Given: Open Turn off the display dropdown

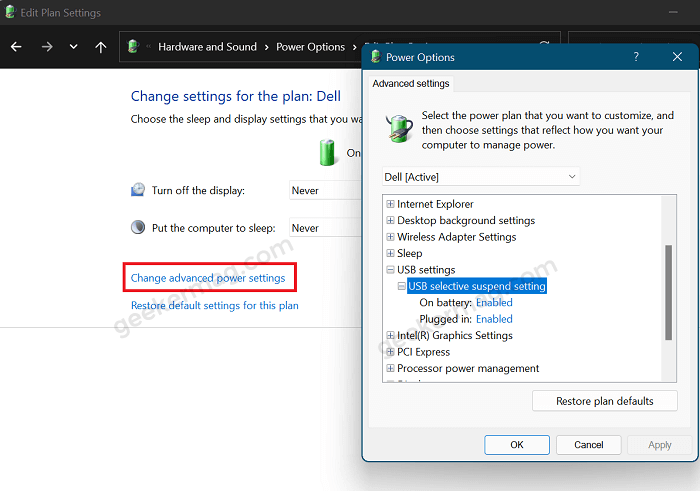Looking at the screenshot, I should pos(326,191).
